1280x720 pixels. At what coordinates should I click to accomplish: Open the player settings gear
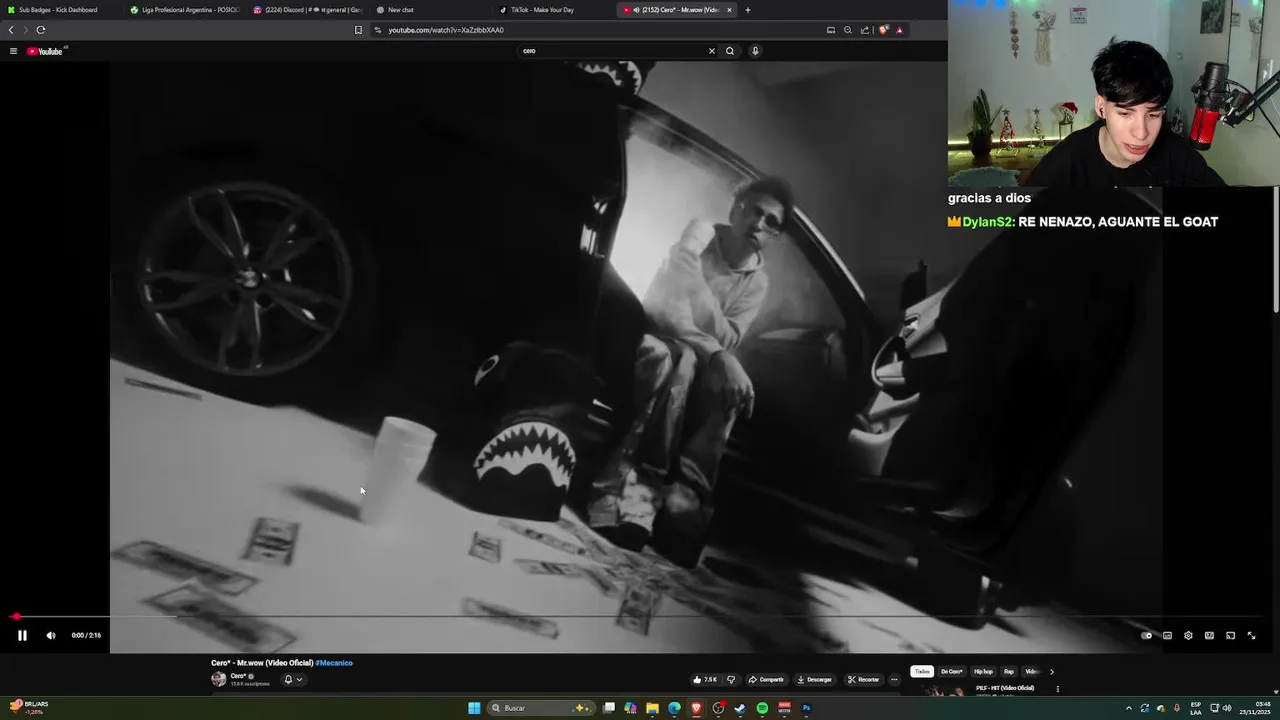1188,635
